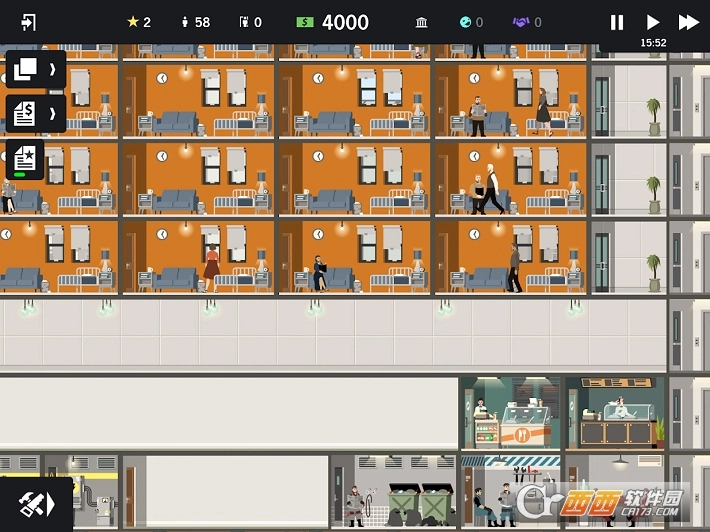Open the starred contracts document button
Viewport: 710px width, 532px height.
(25, 158)
